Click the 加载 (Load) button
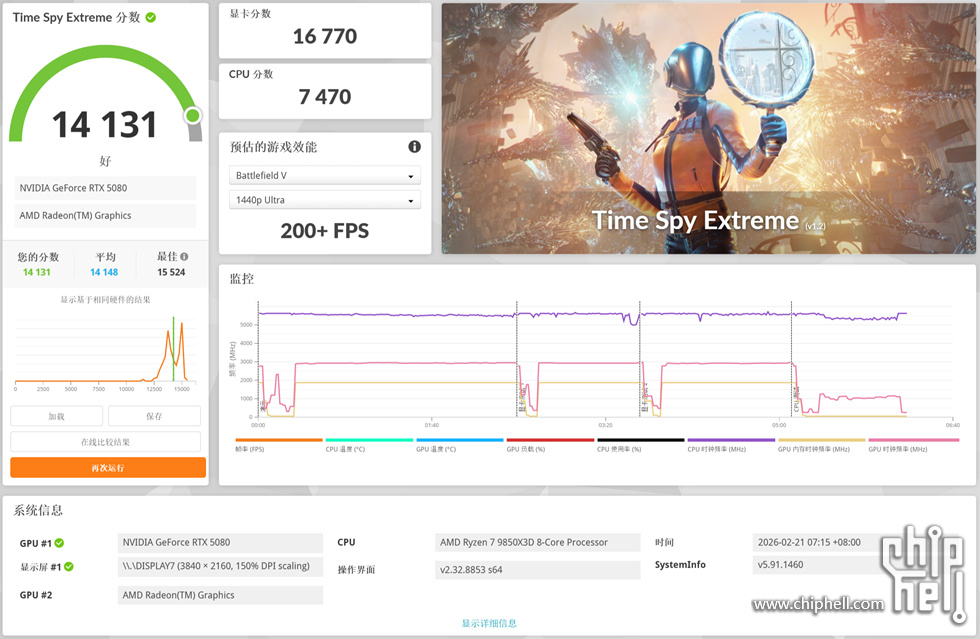This screenshot has width=980, height=639. point(57,416)
